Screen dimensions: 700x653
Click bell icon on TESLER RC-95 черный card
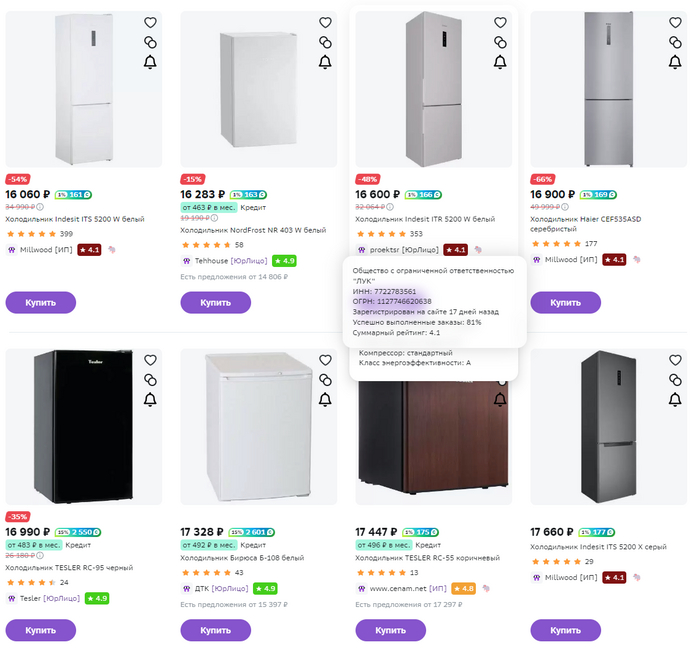[x=150, y=400]
